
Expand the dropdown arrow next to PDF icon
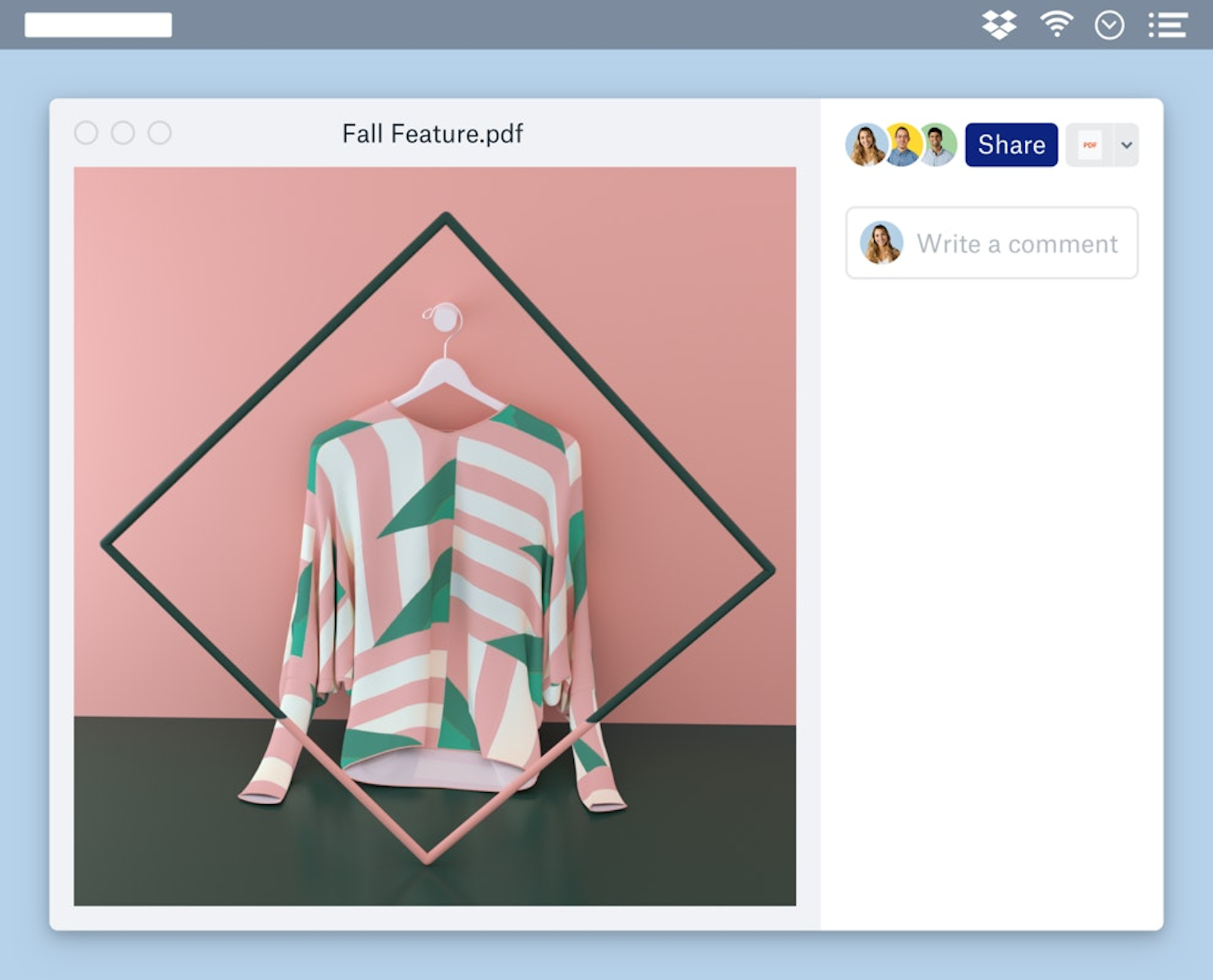coord(1127,145)
